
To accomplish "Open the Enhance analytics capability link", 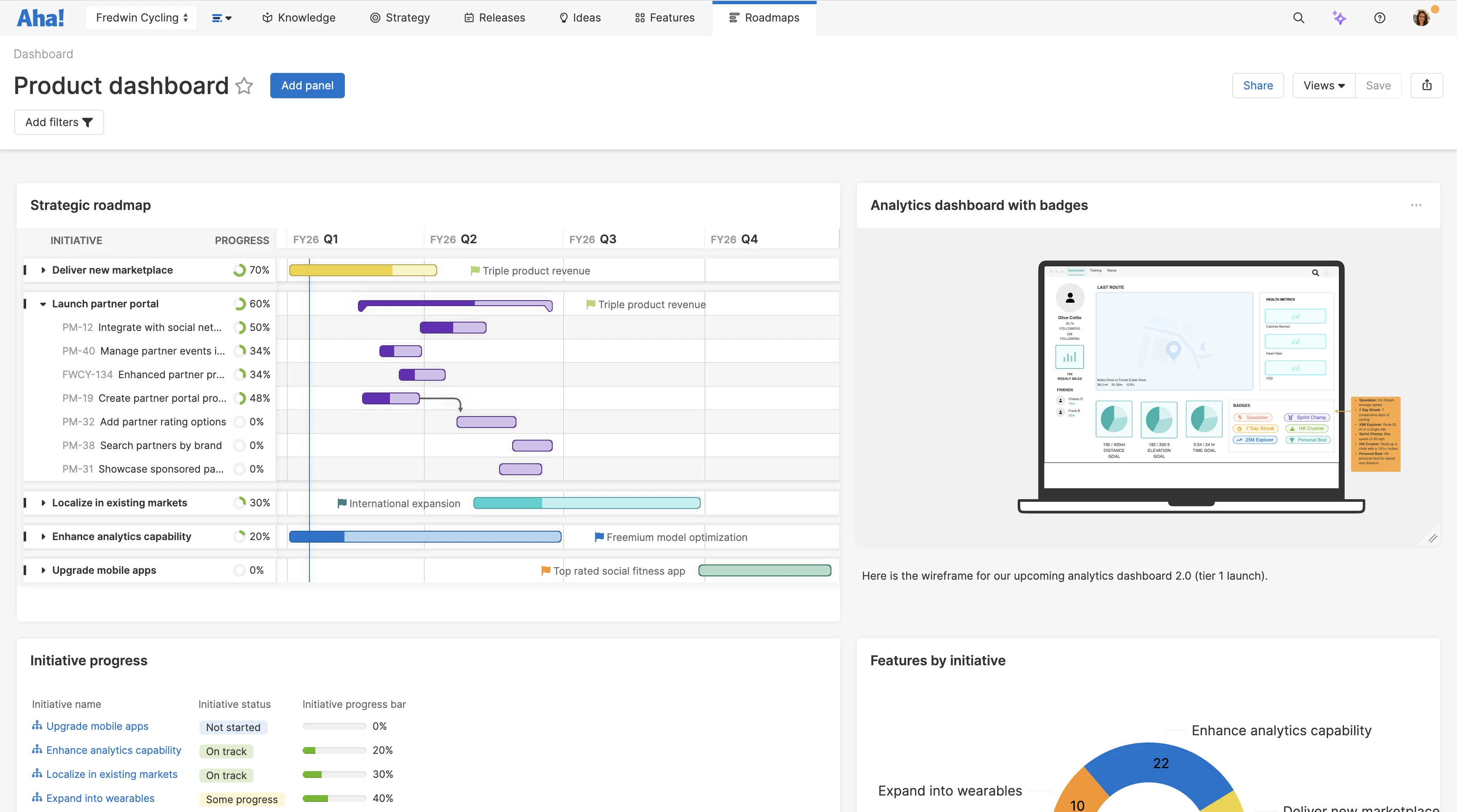I will (113, 750).
